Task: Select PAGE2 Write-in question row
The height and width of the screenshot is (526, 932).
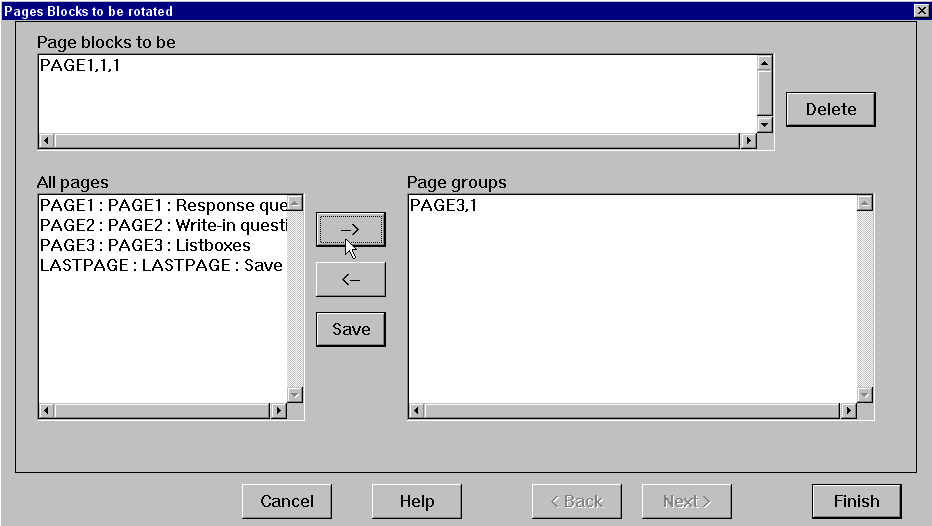Action: tap(163, 226)
